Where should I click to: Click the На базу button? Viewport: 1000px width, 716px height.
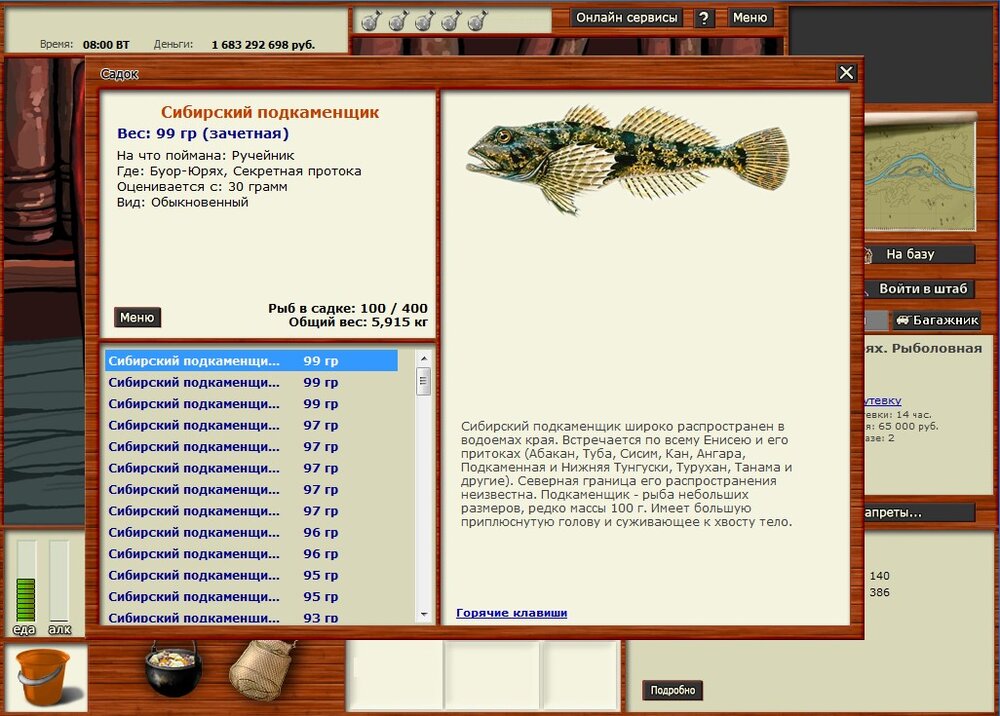919,254
